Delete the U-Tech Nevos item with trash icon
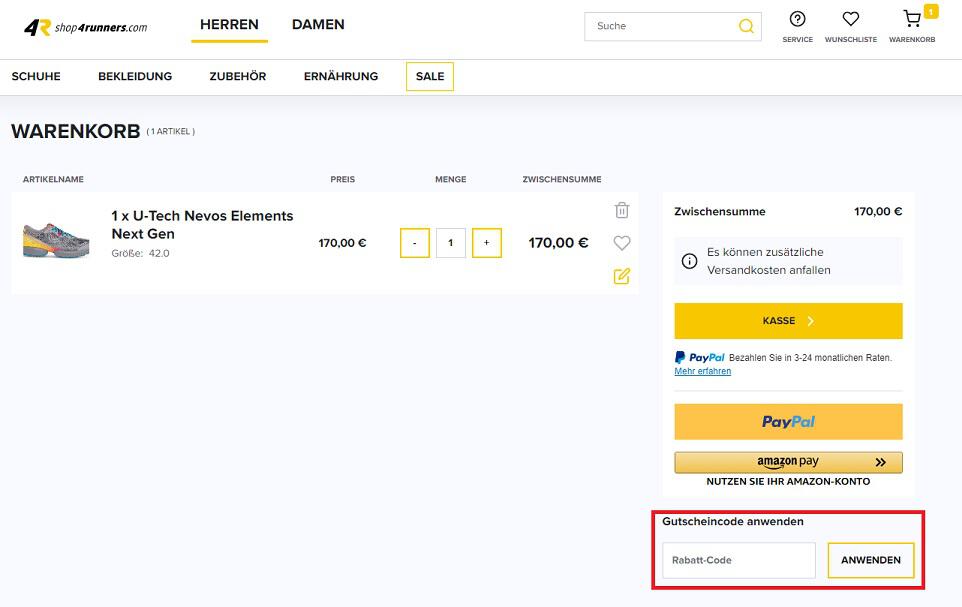 tap(621, 210)
